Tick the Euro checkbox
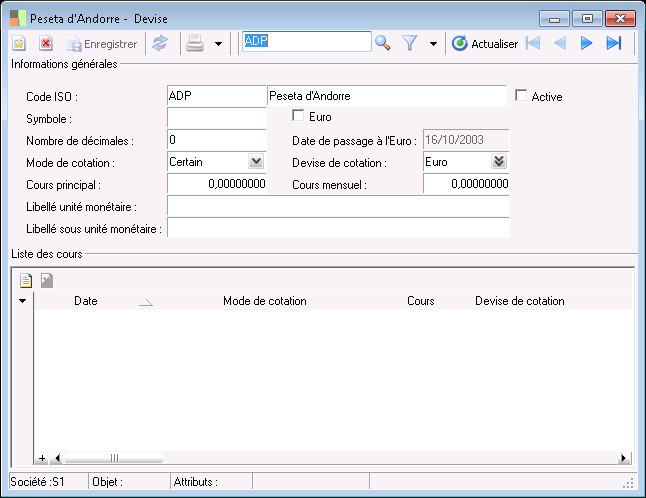The height and width of the screenshot is (498, 646). coord(299,116)
